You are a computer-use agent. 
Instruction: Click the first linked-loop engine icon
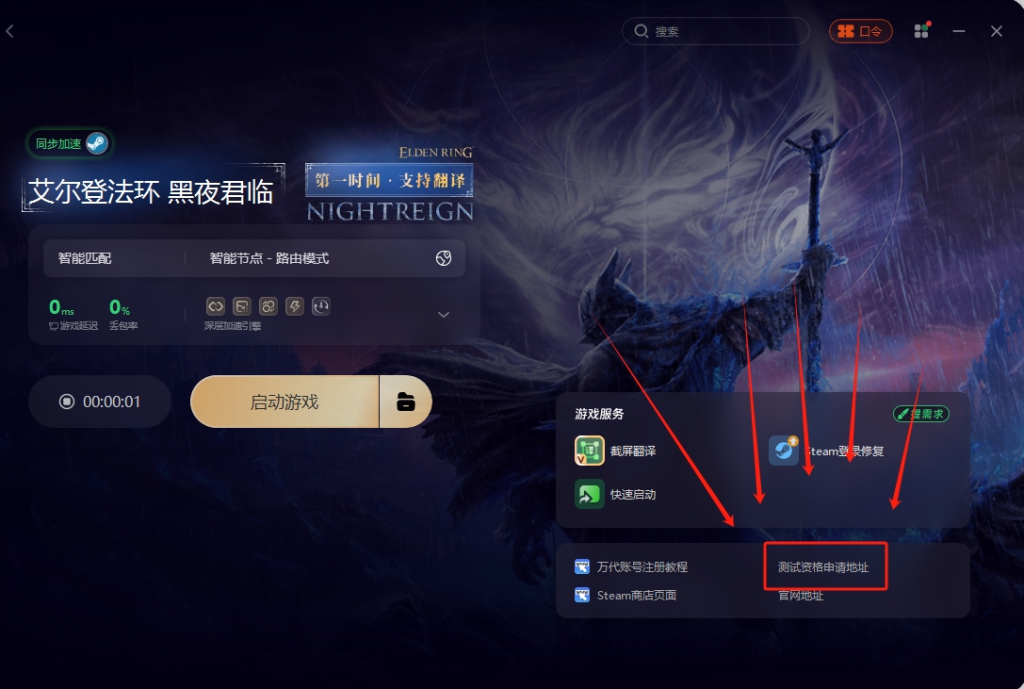216,306
